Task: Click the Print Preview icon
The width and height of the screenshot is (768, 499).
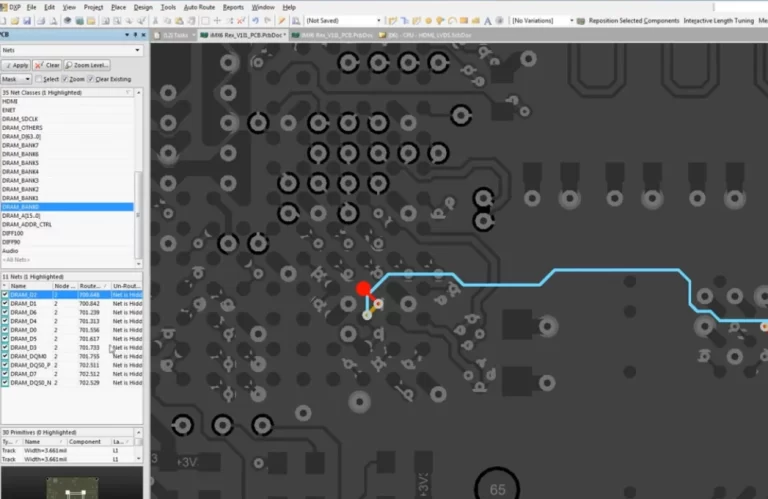Action: pos(53,21)
